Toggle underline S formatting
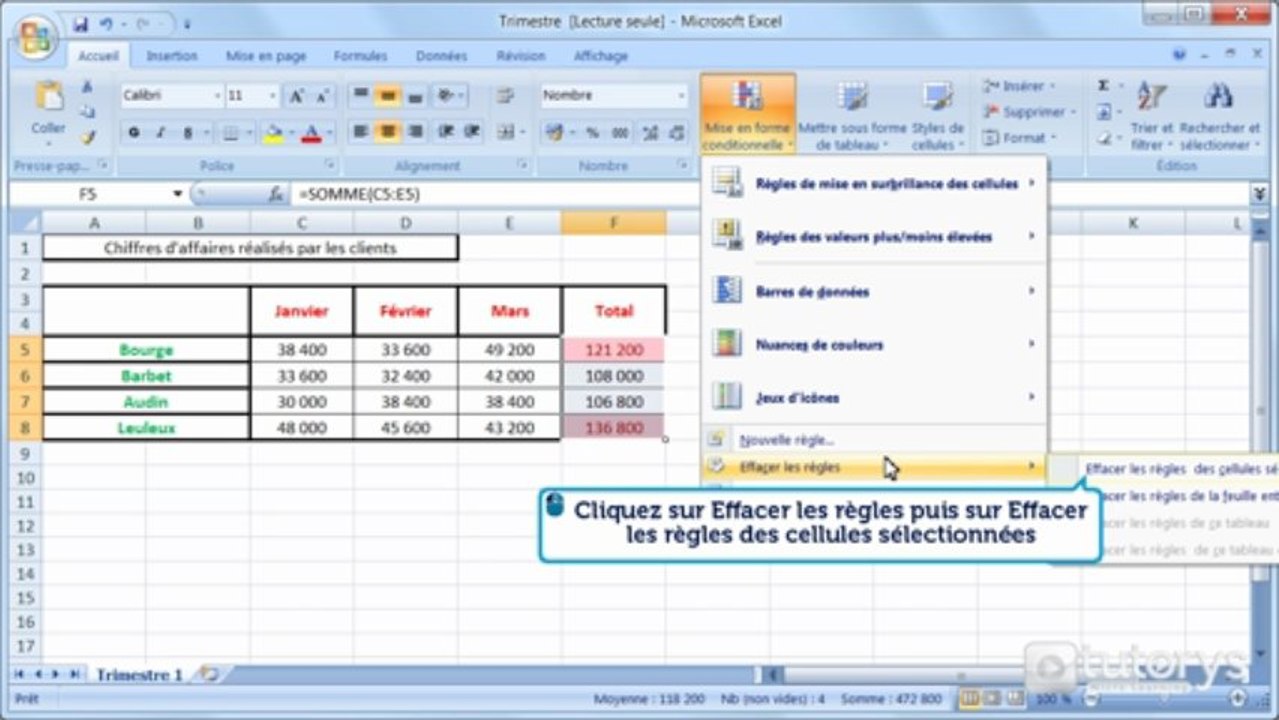The width and height of the screenshot is (1279, 720). click(x=186, y=132)
